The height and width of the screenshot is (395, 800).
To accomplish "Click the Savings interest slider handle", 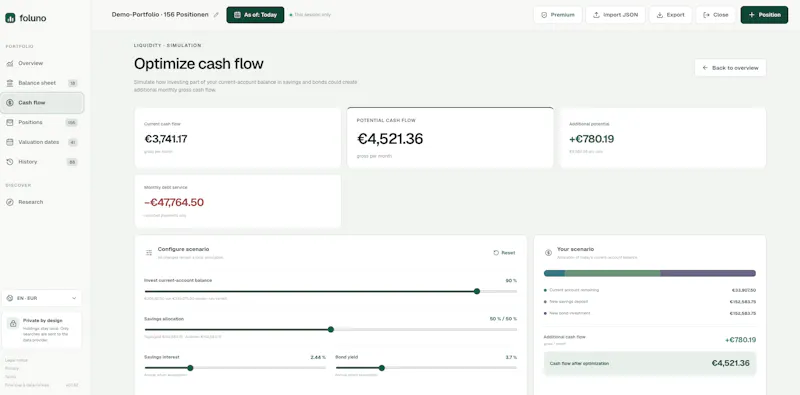I will click(x=190, y=368).
